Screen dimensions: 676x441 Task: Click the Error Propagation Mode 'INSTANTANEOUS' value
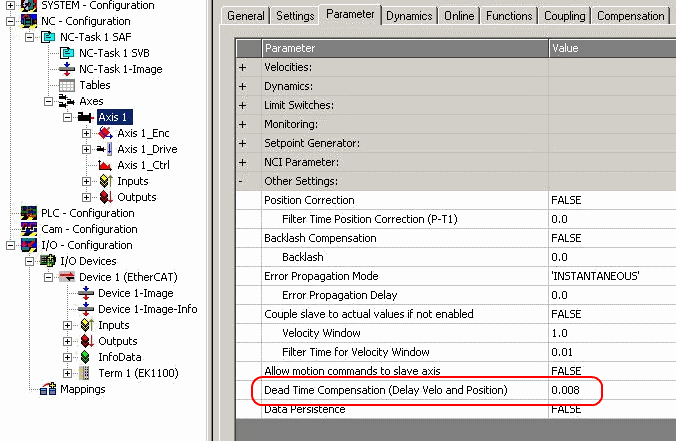click(x=595, y=276)
